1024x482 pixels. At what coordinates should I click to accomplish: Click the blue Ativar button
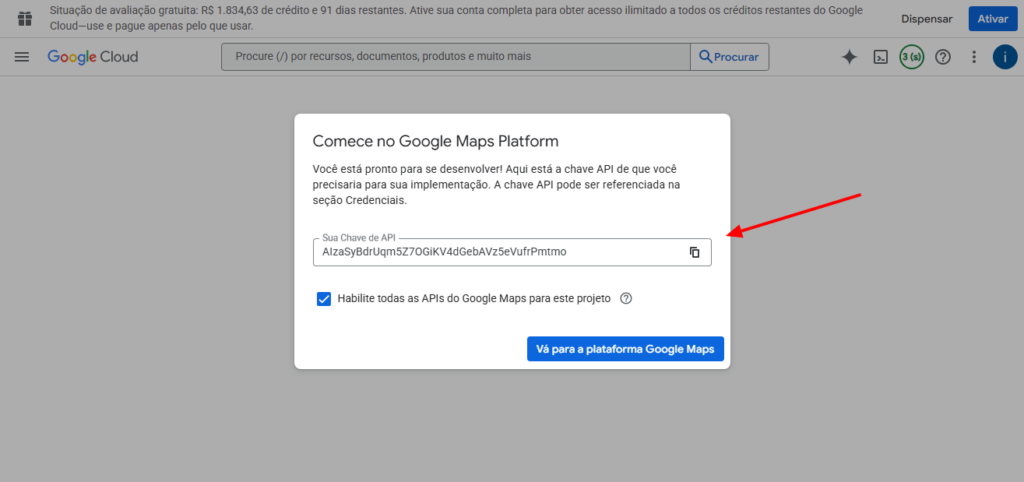992,18
